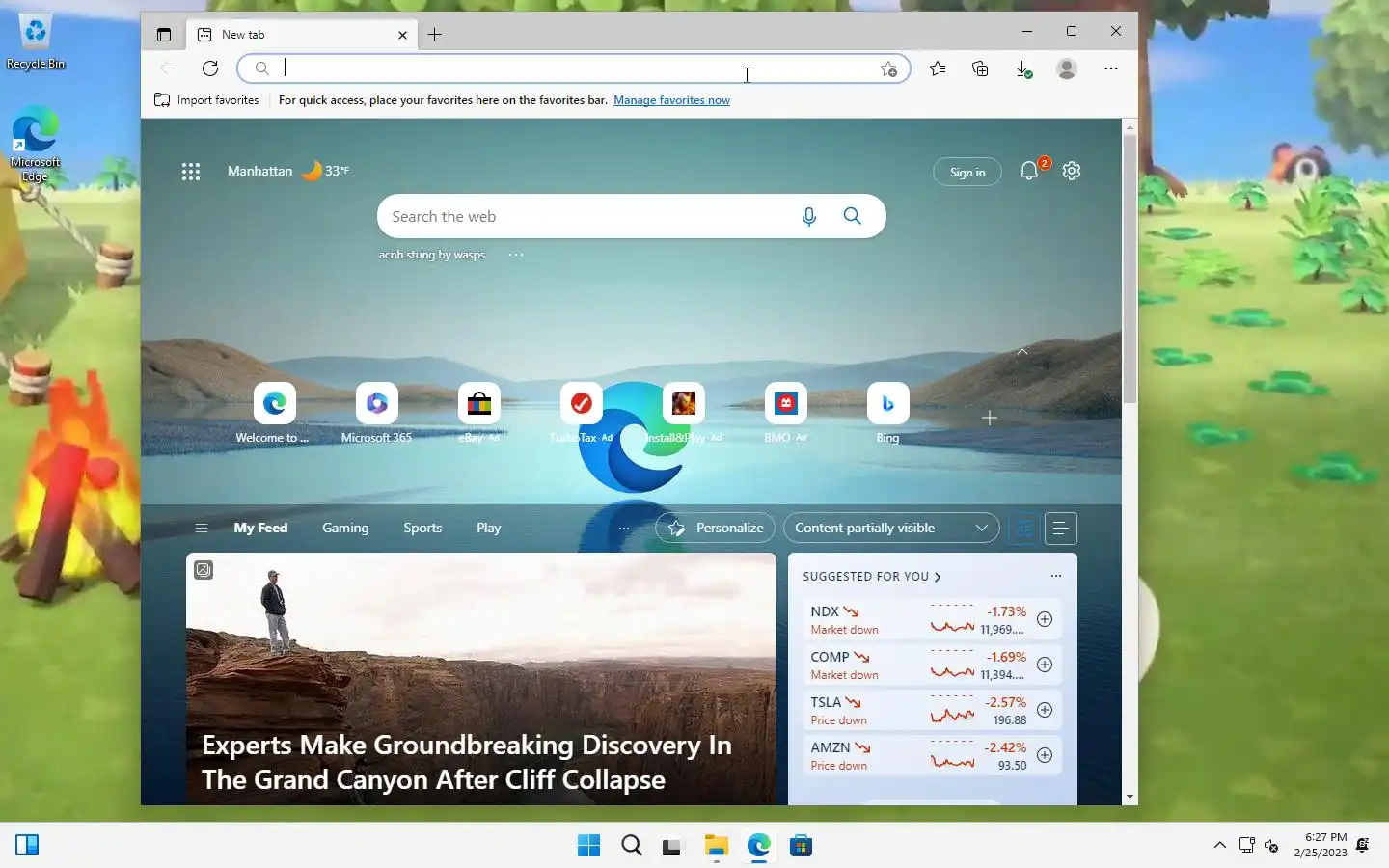Click the Manhattan weather widget

[287, 171]
